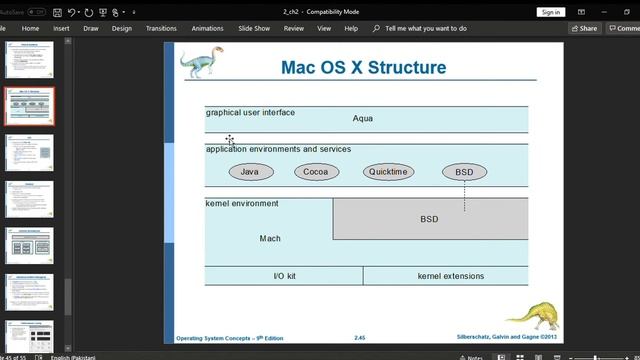This screenshot has height=360, width=640.
Task: Click the BSD oval in application environments
Action: [x=464, y=172]
